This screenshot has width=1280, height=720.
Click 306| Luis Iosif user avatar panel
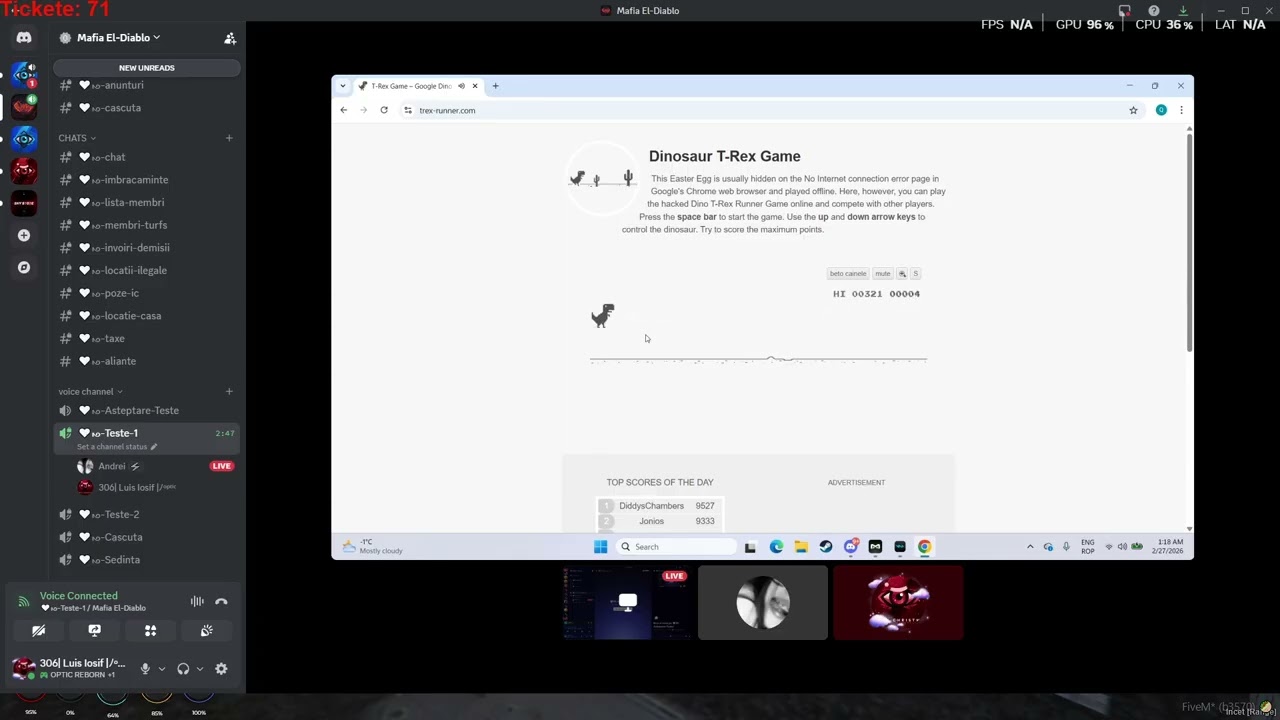point(68,668)
